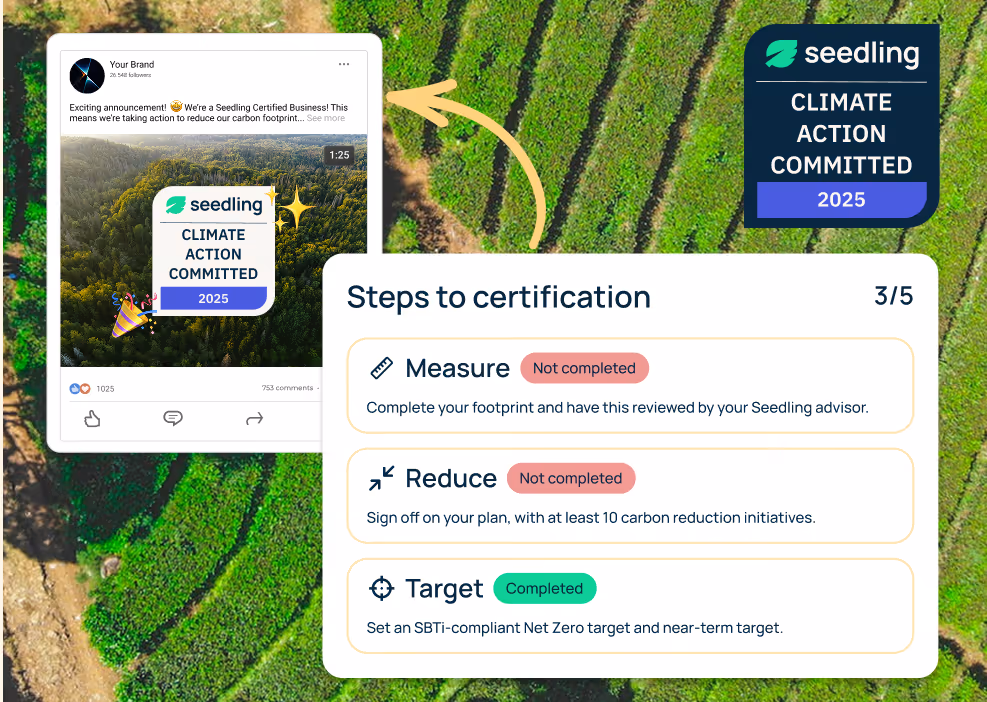Toggle the Completed badge on Target

point(544,588)
